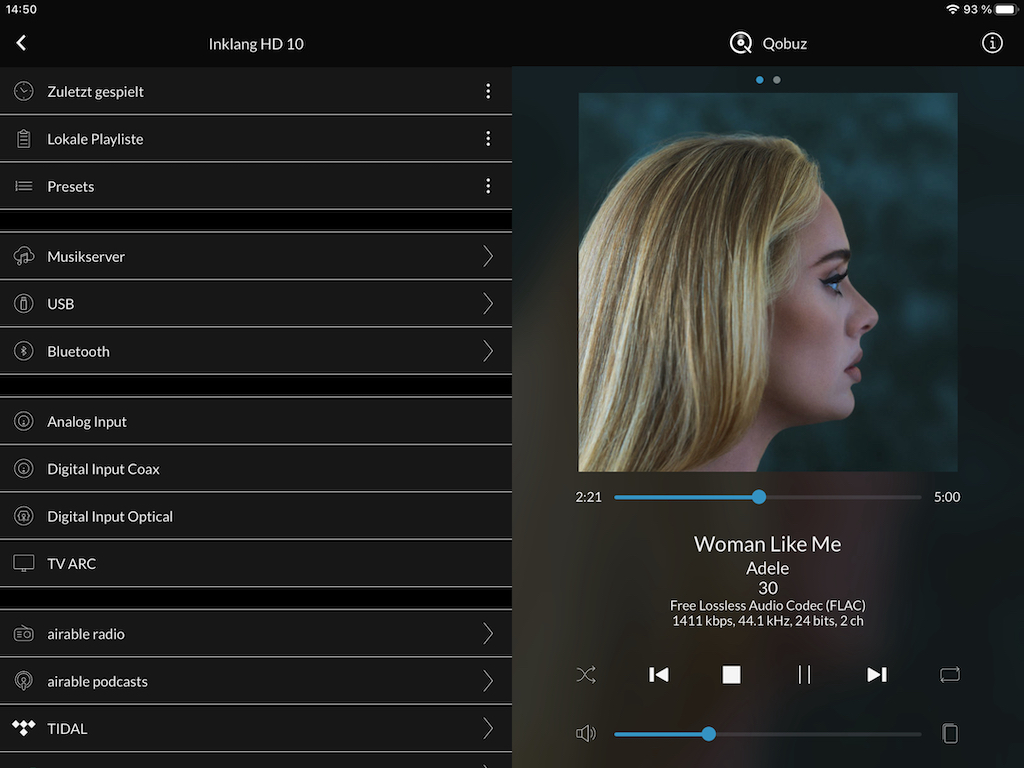This screenshot has width=1024, height=768.
Task: Select the second page indicator dot
Action: tap(776, 80)
